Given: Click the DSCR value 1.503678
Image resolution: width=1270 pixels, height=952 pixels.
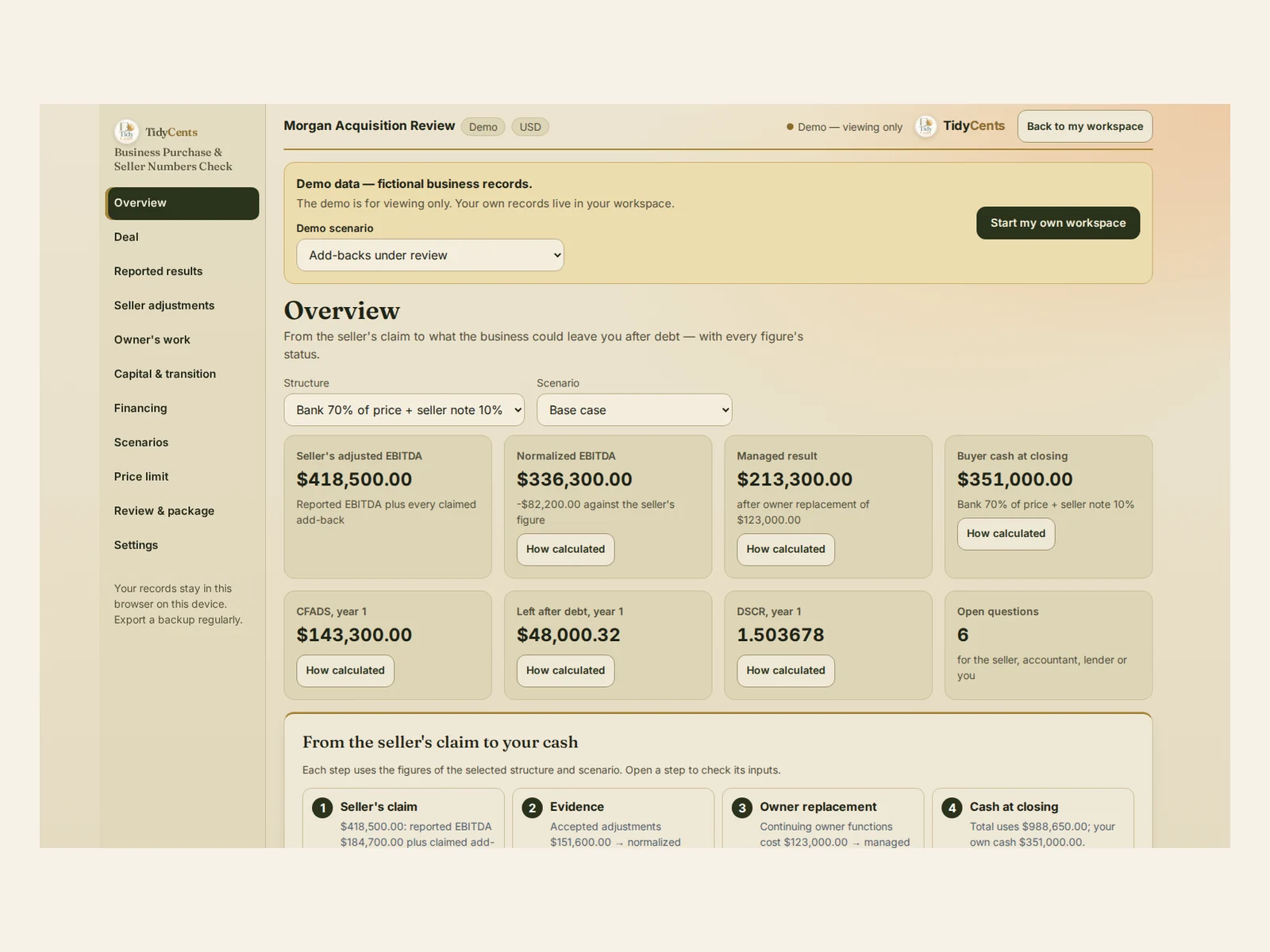Looking at the screenshot, I should 780,635.
